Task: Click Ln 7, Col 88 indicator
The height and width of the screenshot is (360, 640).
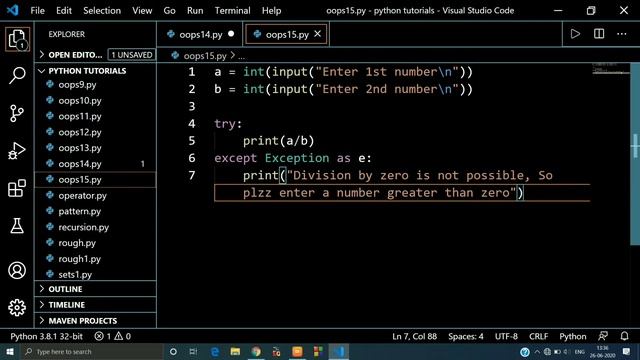Action: click(414, 336)
